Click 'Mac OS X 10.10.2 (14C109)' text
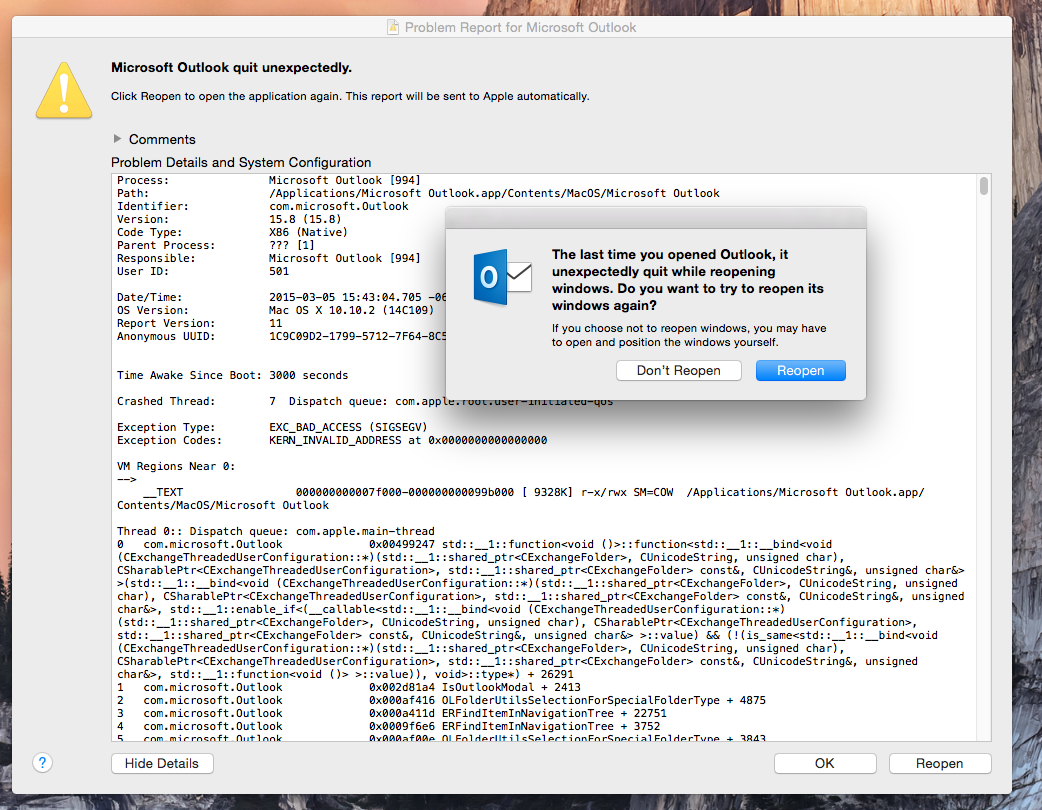The width and height of the screenshot is (1042, 810). coord(352,310)
